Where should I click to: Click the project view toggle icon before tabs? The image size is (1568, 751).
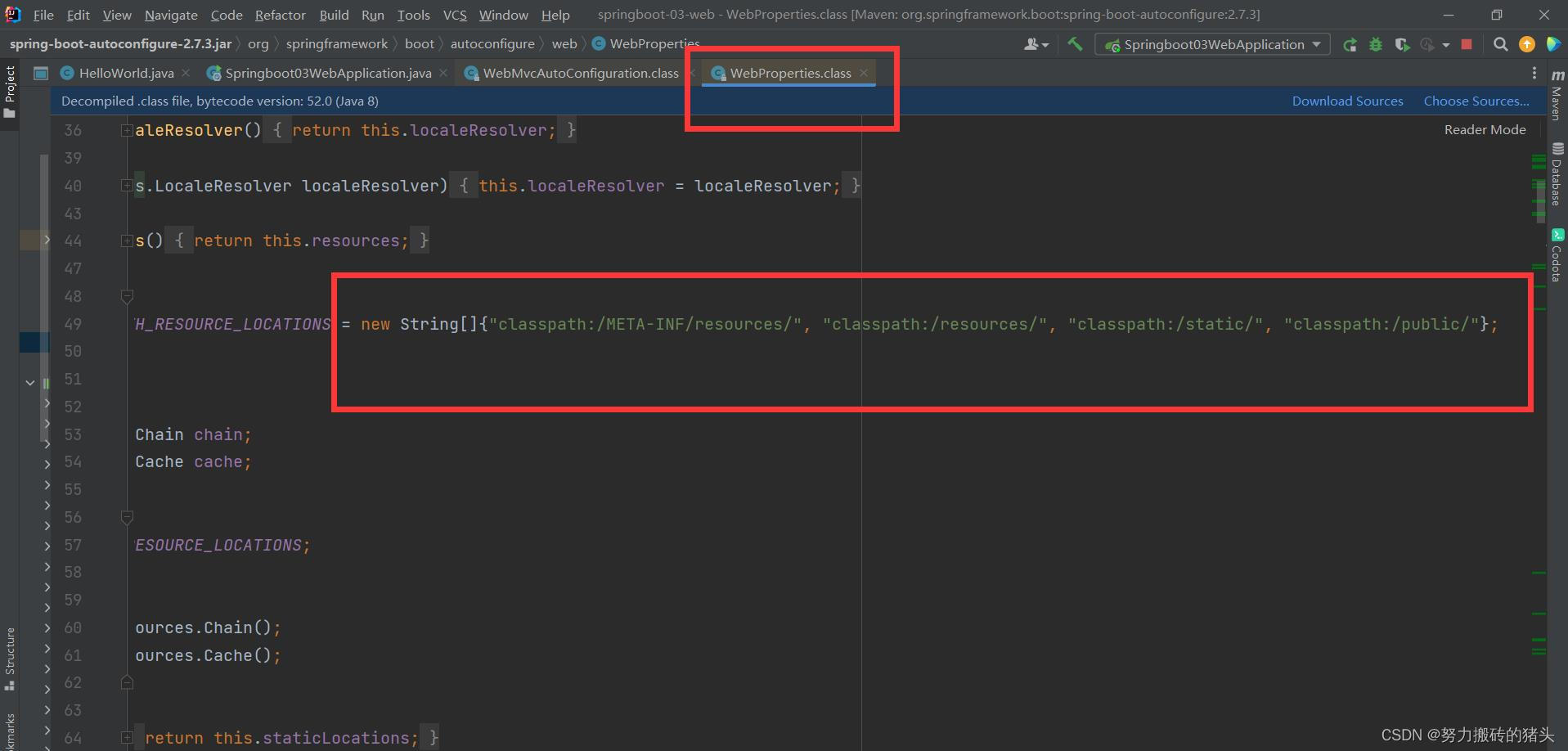[40, 73]
